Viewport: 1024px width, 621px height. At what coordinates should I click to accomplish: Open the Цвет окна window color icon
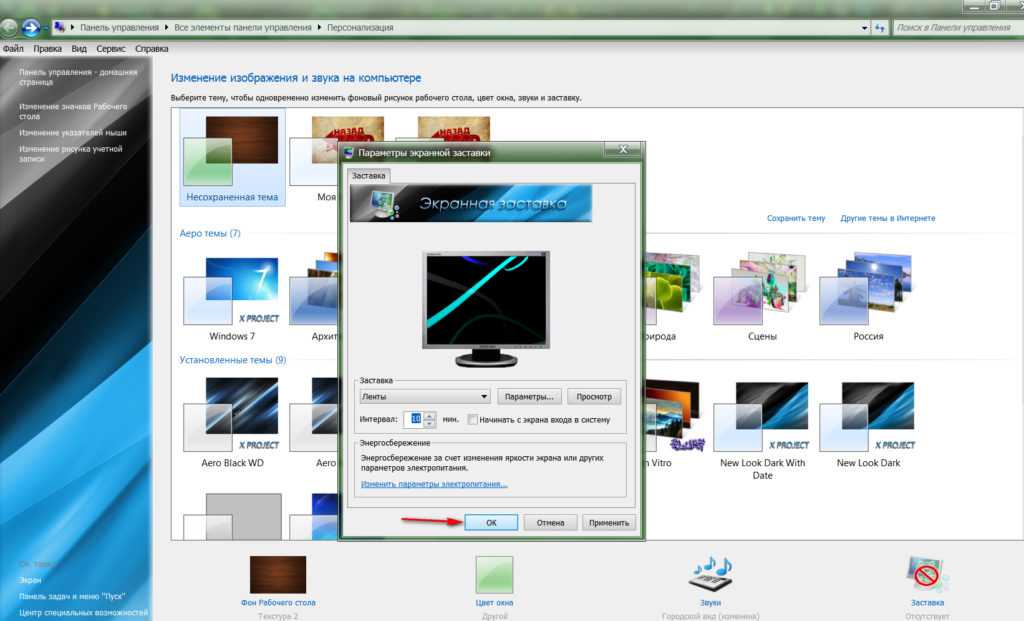494,575
